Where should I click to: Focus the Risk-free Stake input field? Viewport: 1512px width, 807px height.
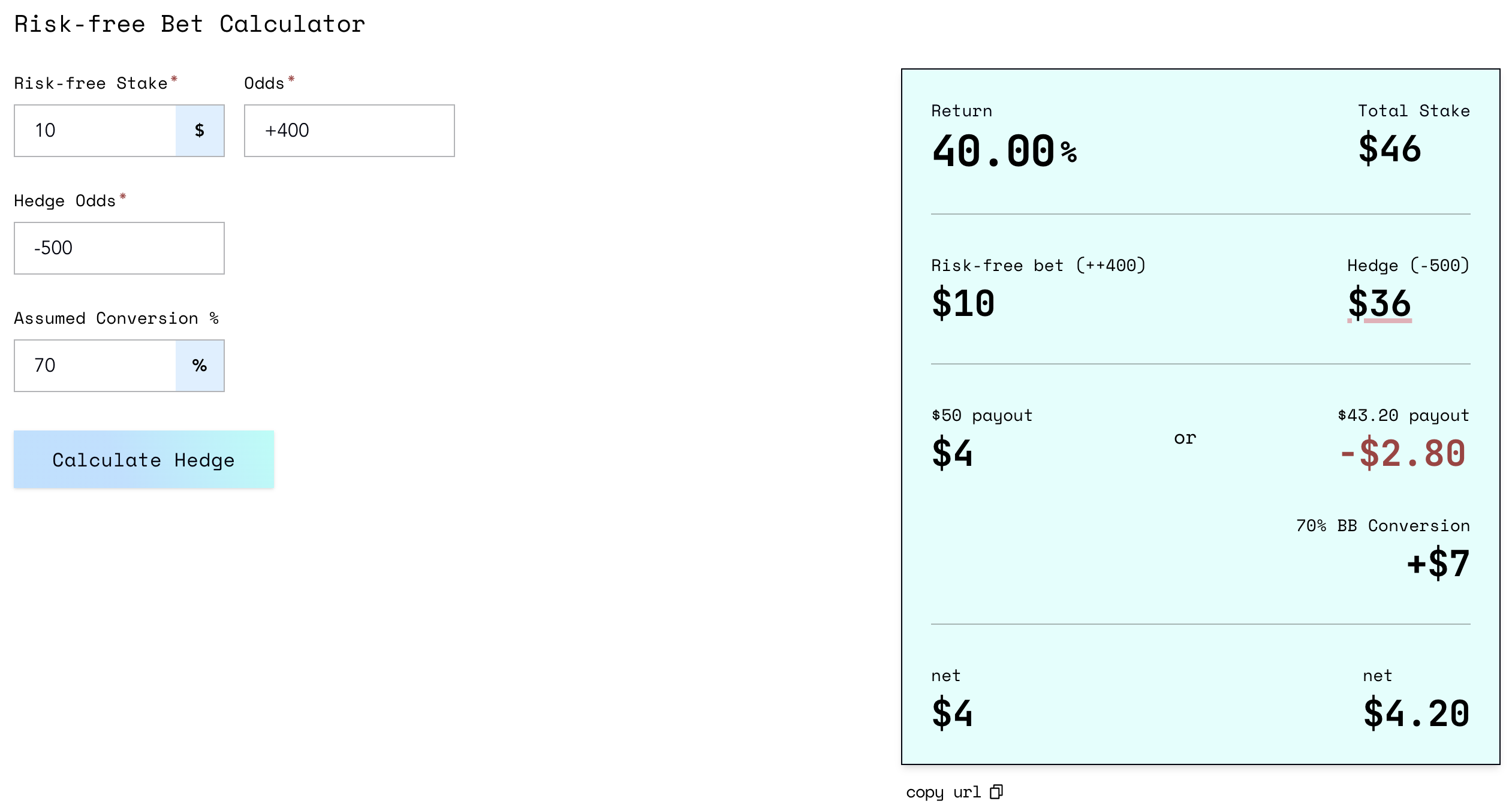[x=96, y=131]
